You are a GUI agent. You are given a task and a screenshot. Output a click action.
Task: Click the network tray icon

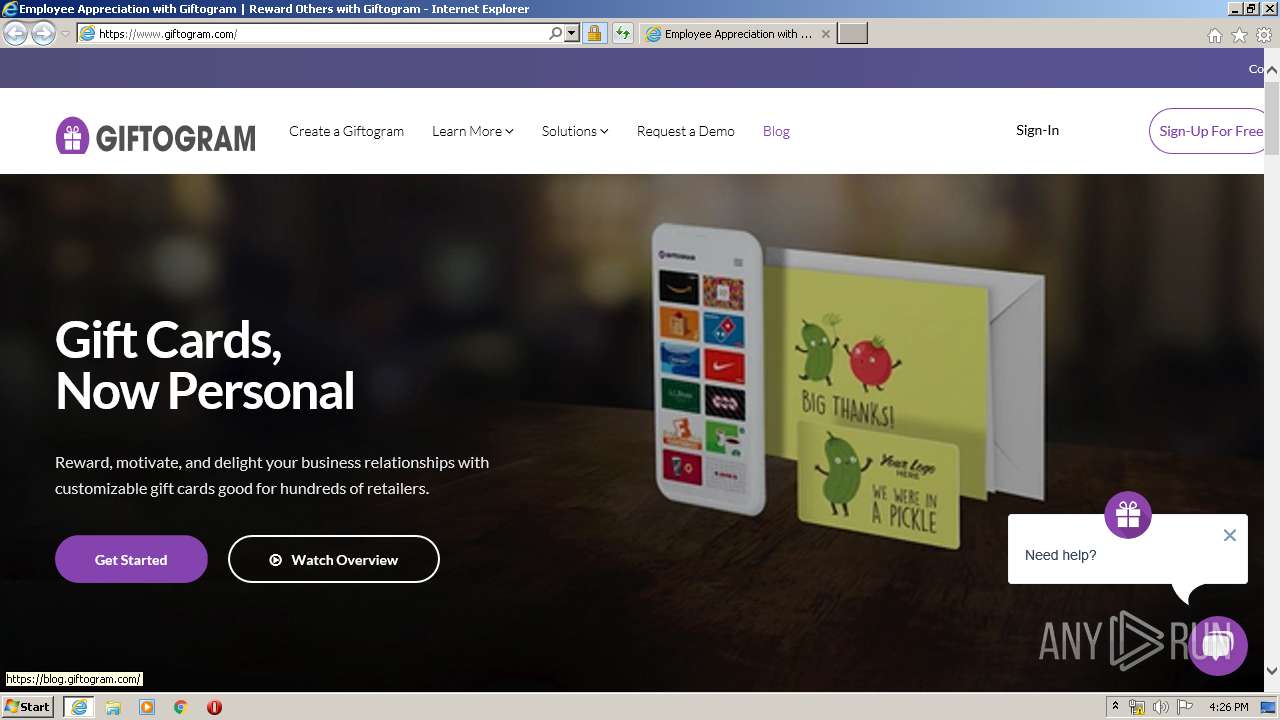pyautogui.click(x=1137, y=707)
